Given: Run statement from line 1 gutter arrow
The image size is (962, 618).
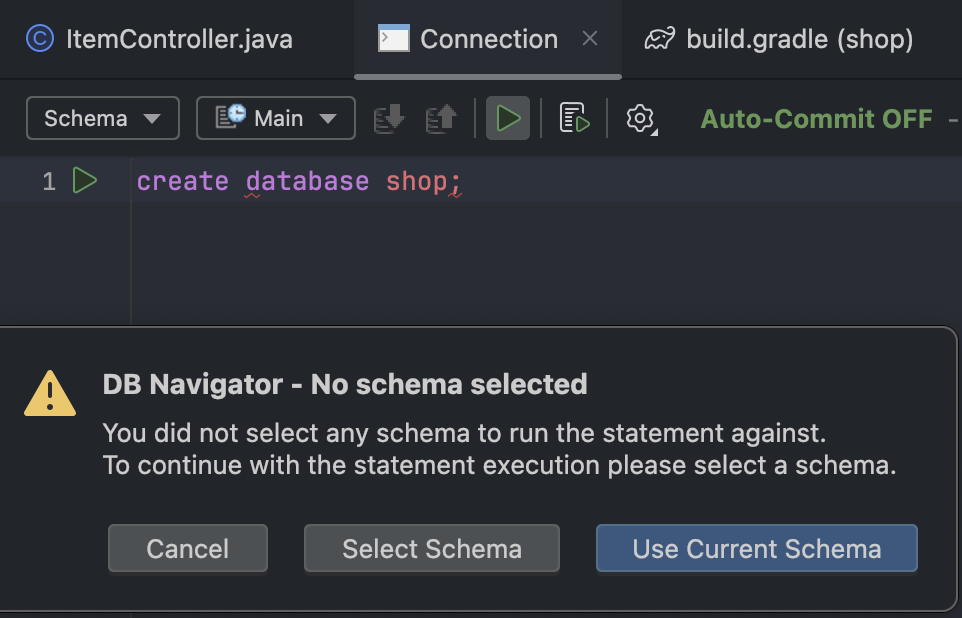Looking at the screenshot, I should [x=85, y=181].
